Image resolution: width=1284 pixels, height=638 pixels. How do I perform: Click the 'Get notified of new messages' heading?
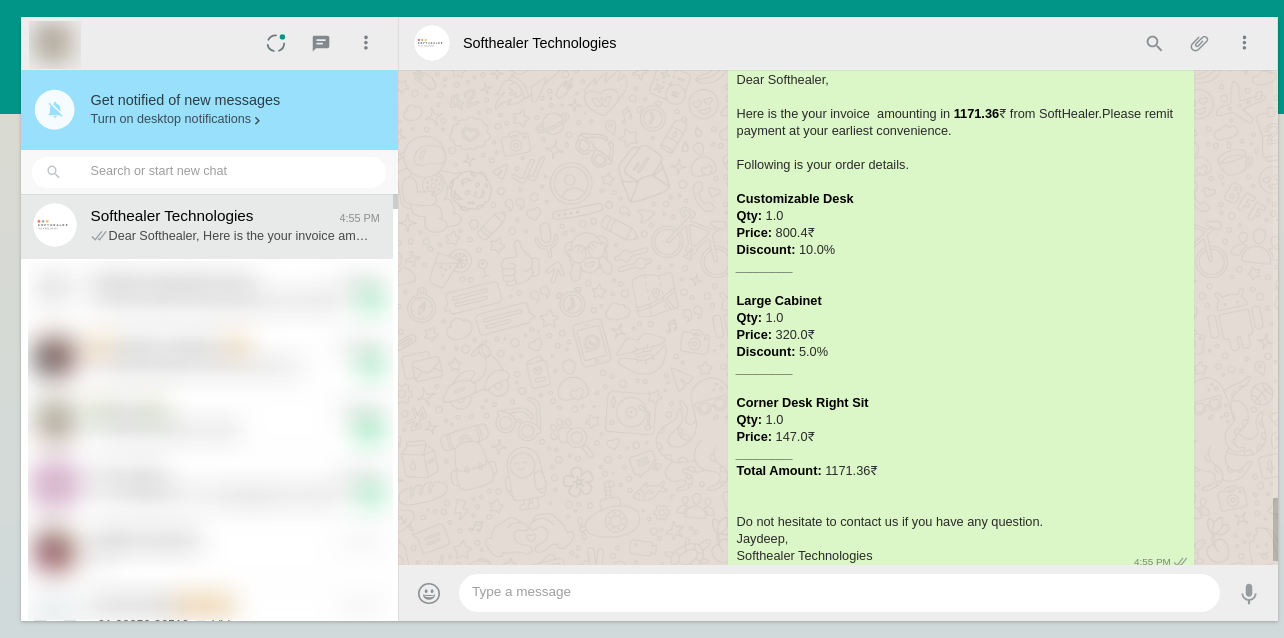click(x=185, y=100)
